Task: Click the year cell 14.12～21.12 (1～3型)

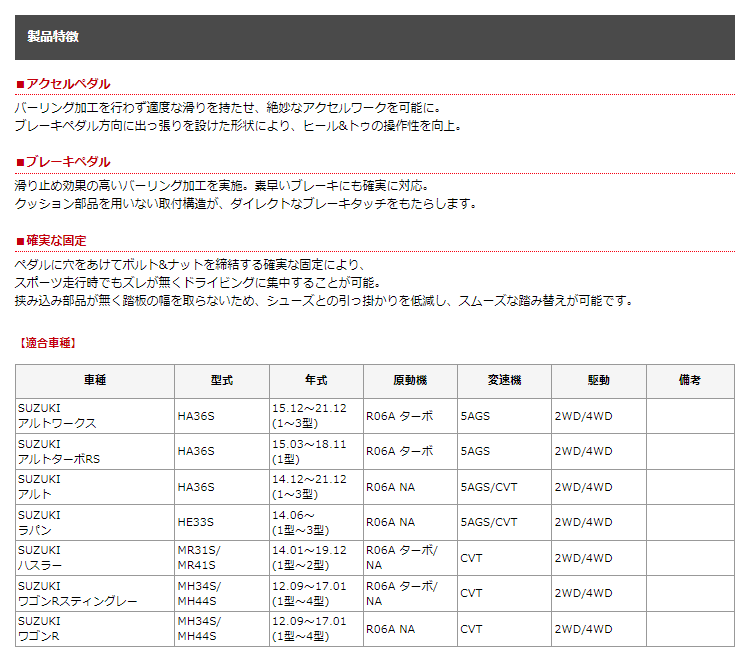Action: 316,487
